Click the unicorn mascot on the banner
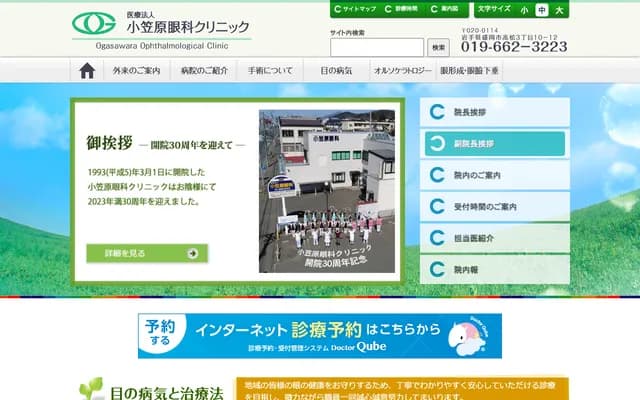The height and width of the screenshot is (400, 640). coord(469,336)
